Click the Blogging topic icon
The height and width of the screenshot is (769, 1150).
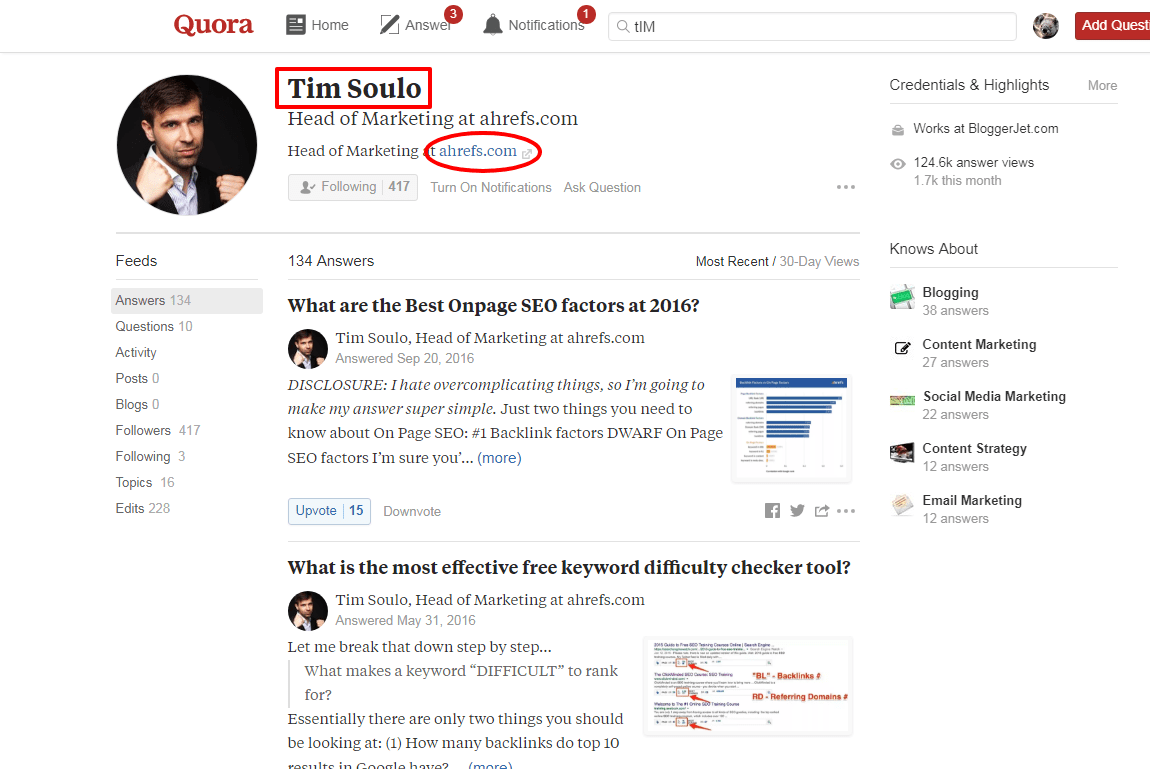click(903, 297)
